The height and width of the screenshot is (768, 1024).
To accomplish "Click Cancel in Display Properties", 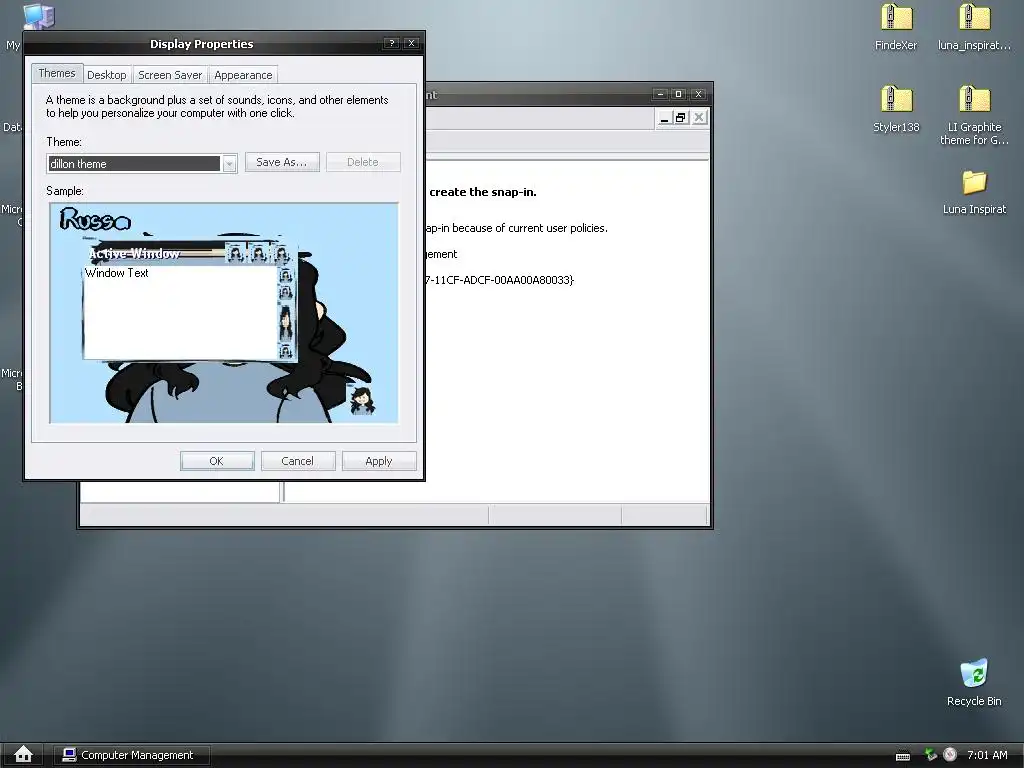I will 298,461.
